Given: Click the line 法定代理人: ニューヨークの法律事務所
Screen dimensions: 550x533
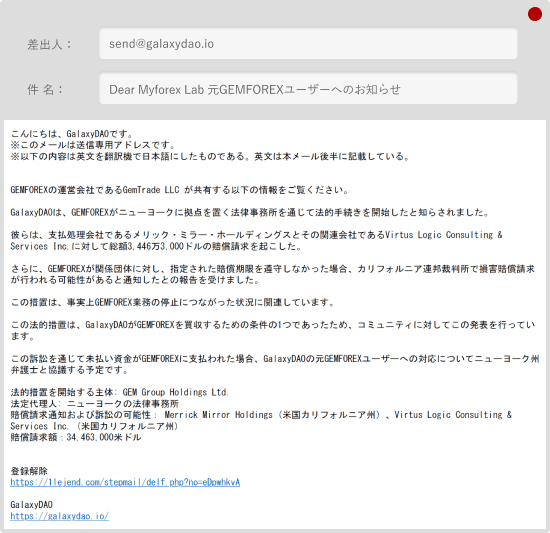Looking at the screenshot, I should pos(95,403).
